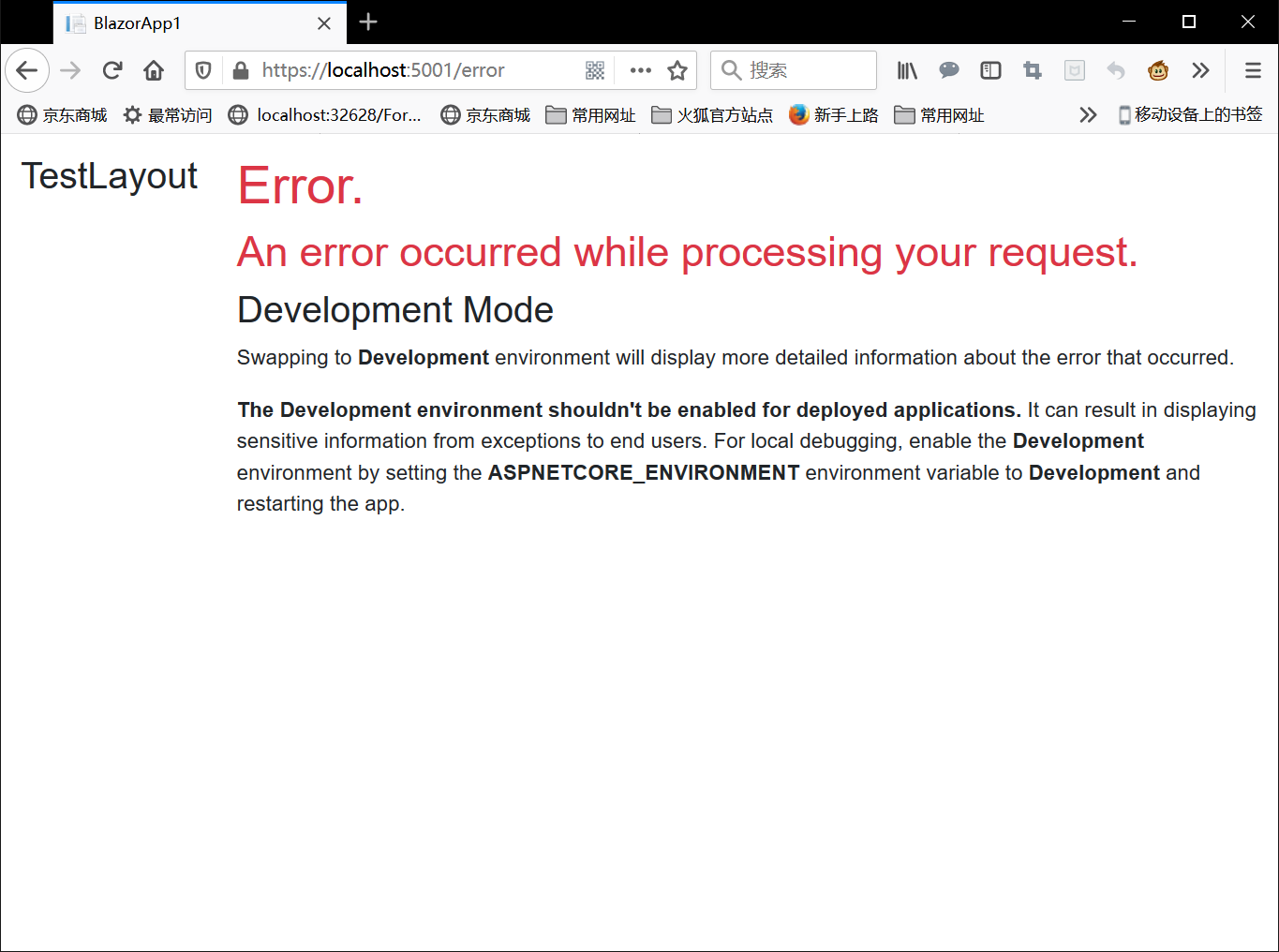The height and width of the screenshot is (952, 1279).
Task: Open the hamburger menu
Action: pos(1252,70)
